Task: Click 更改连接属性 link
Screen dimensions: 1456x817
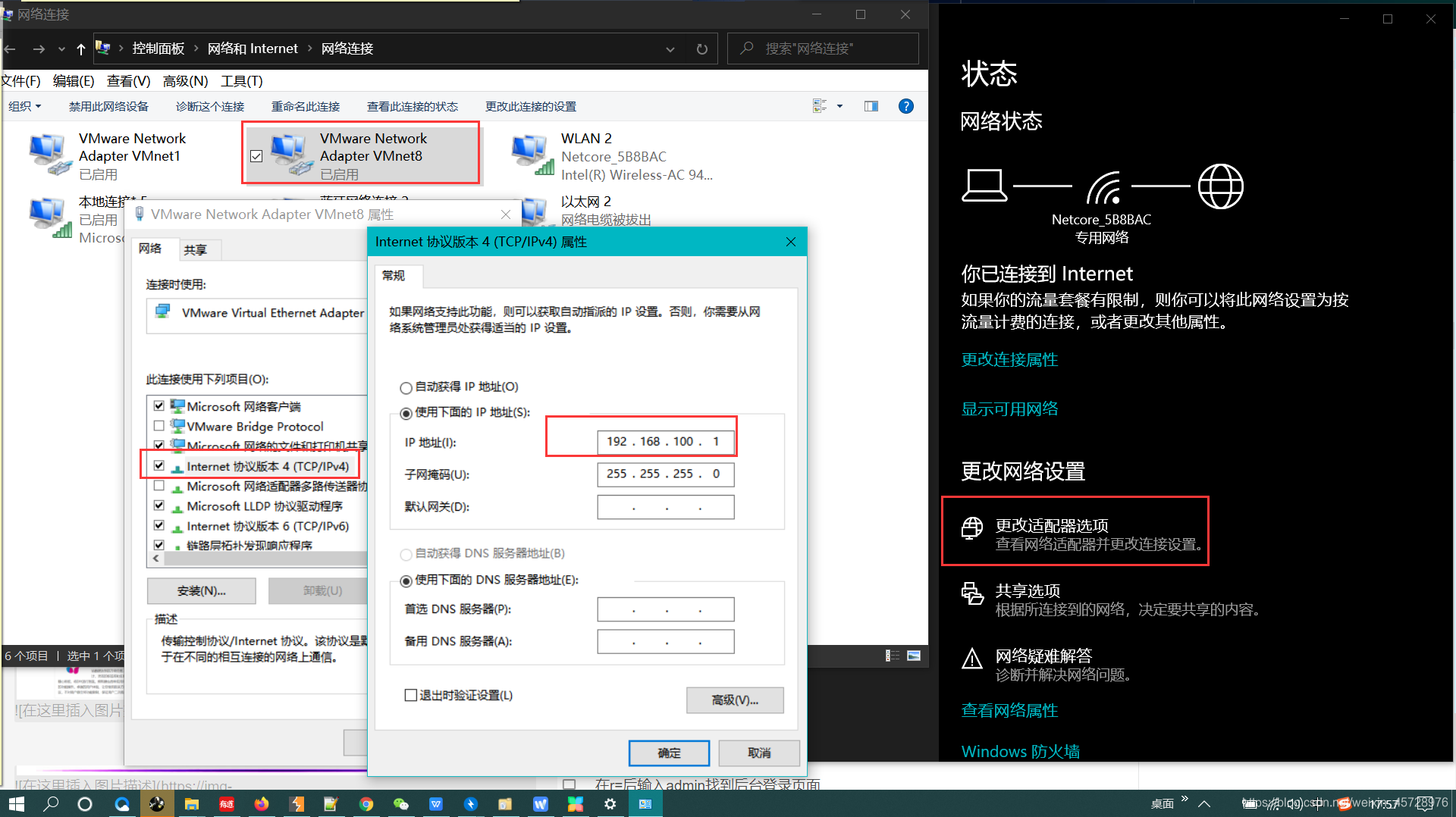Action: pos(1009,359)
